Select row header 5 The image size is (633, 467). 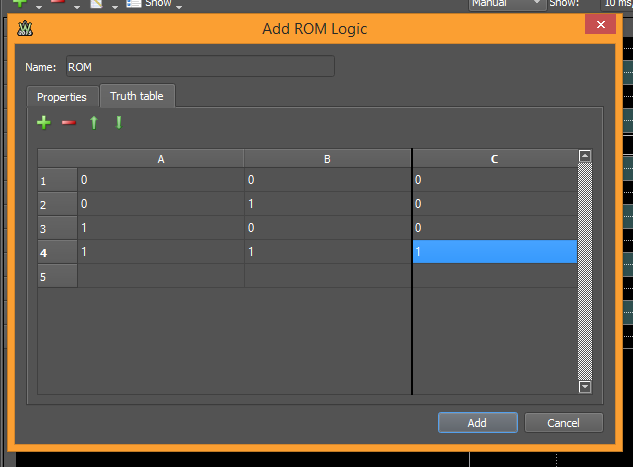pos(57,276)
